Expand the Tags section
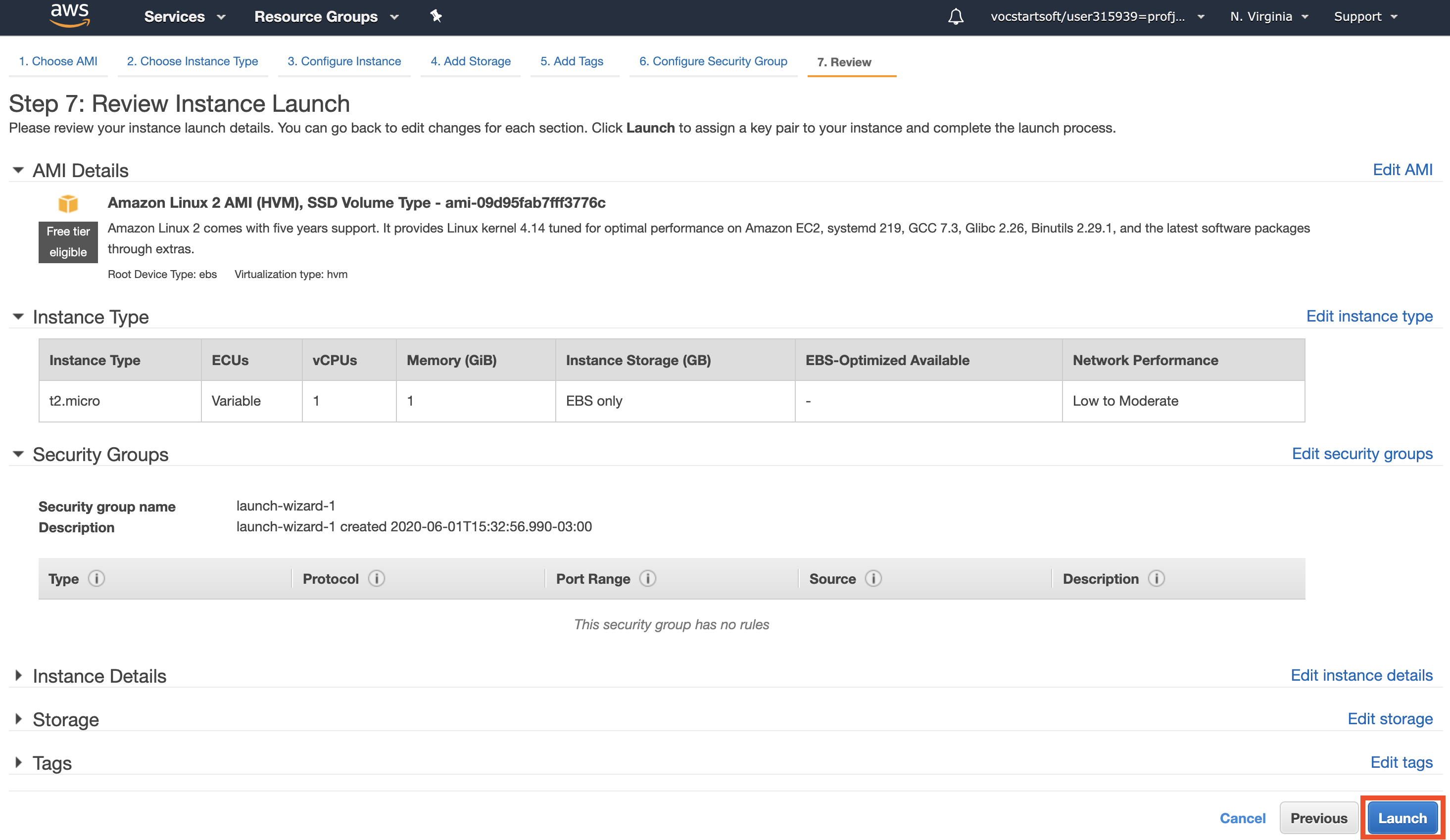 point(18,762)
